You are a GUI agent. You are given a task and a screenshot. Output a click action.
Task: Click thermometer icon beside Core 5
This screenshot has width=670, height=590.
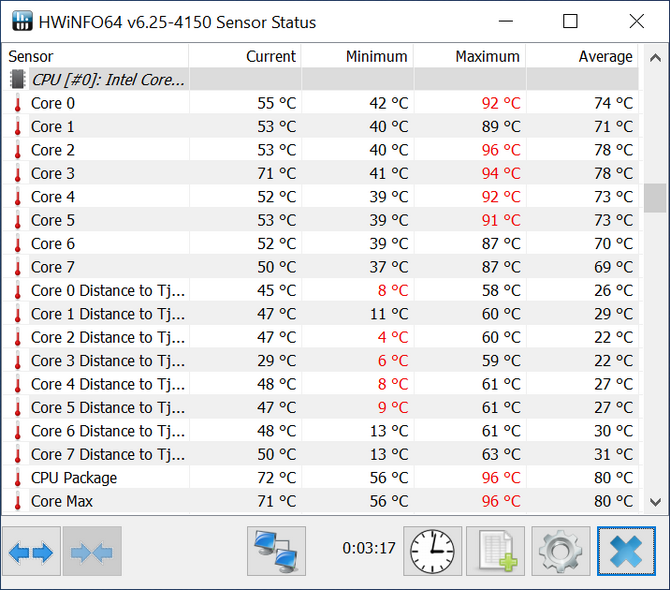(18, 220)
